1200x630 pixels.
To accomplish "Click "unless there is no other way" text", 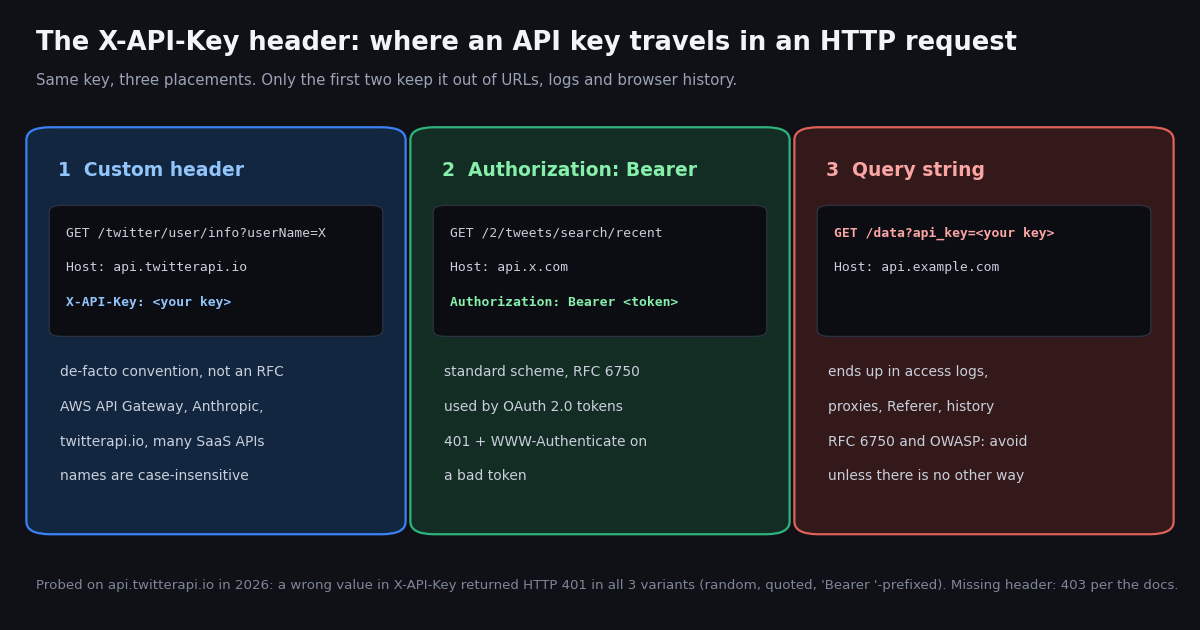I will coord(926,476).
